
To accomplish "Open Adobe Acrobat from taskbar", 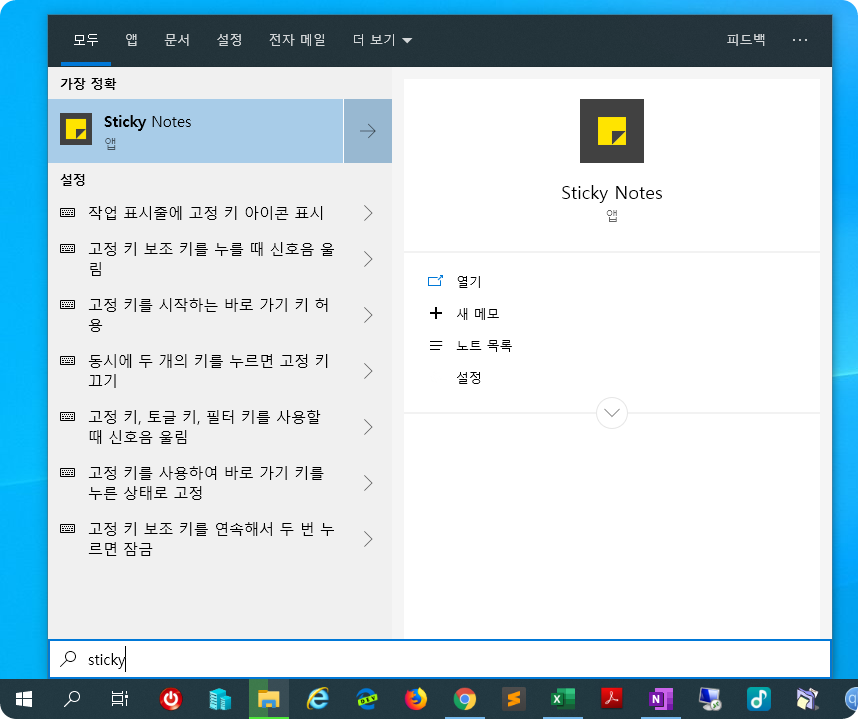I will click(612, 699).
